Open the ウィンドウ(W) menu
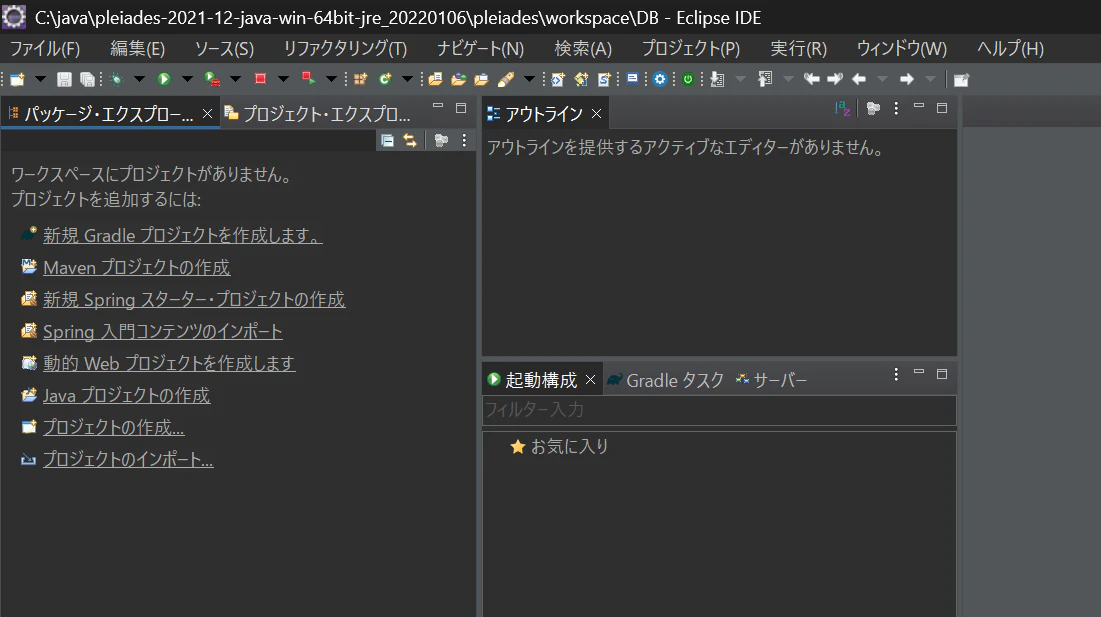This screenshot has height=617, width=1101. coord(902,48)
